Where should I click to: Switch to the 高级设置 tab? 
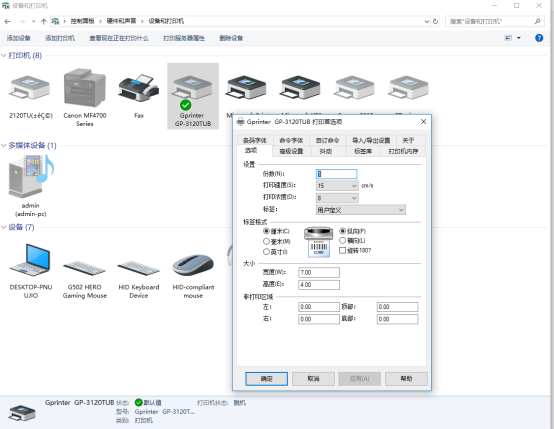pyautogui.click(x=291, y=151)
